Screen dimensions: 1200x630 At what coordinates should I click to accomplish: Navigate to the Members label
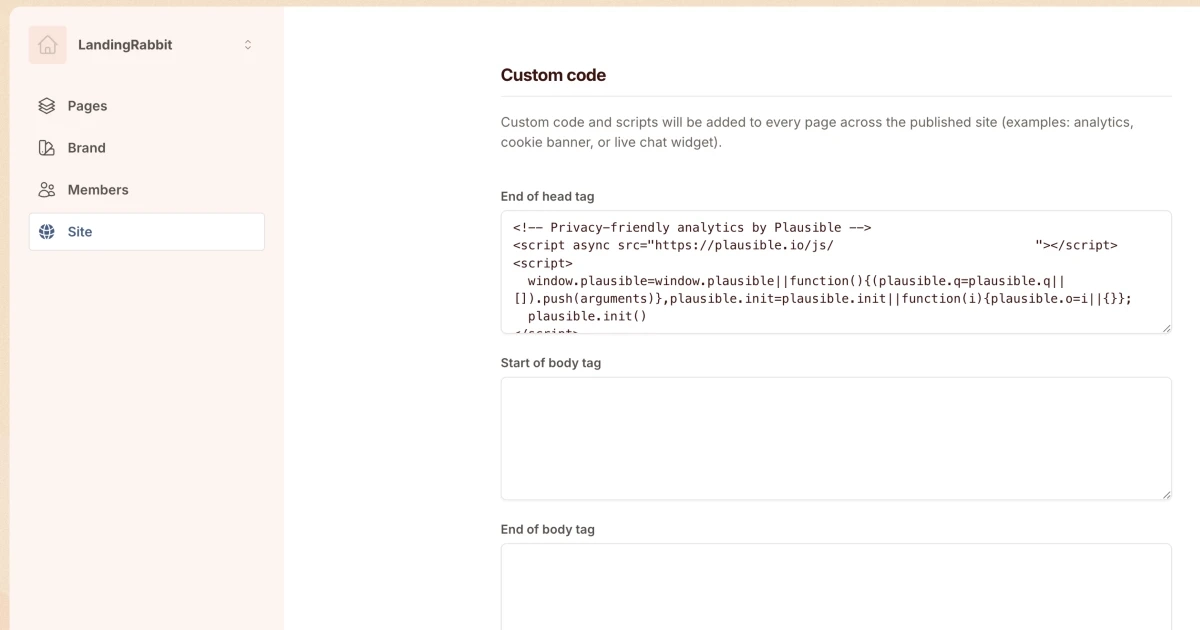98,190
